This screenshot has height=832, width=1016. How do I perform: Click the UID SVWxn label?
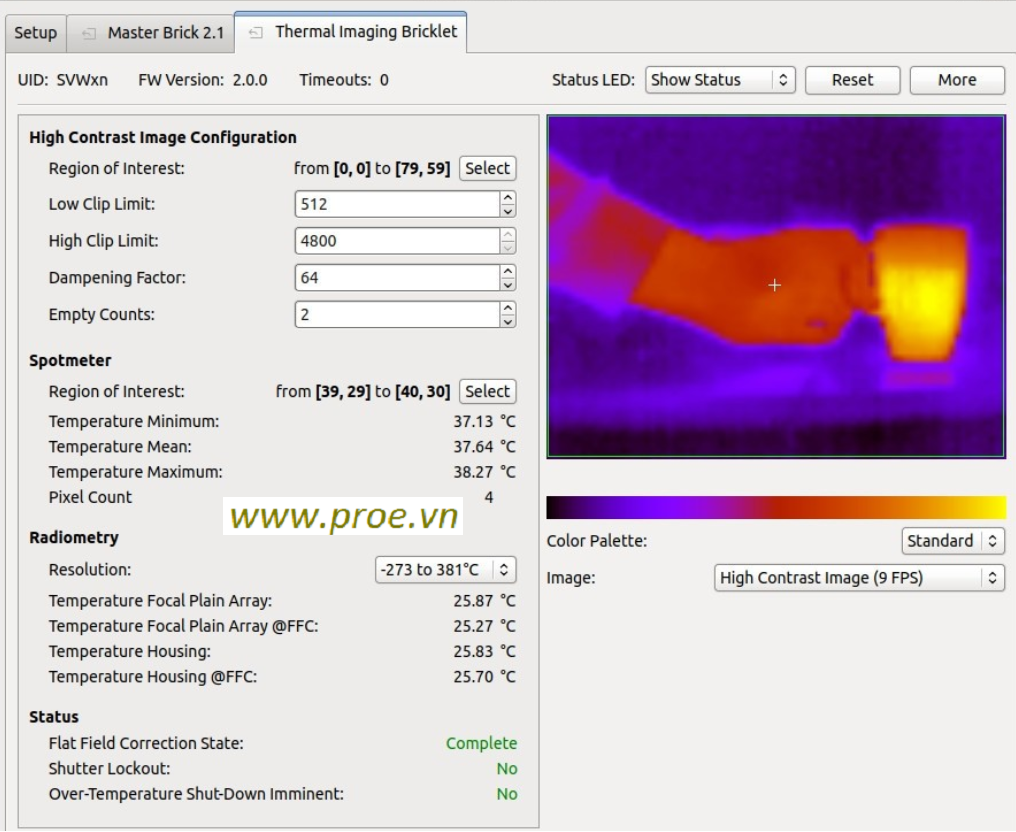tap(63, 80)
